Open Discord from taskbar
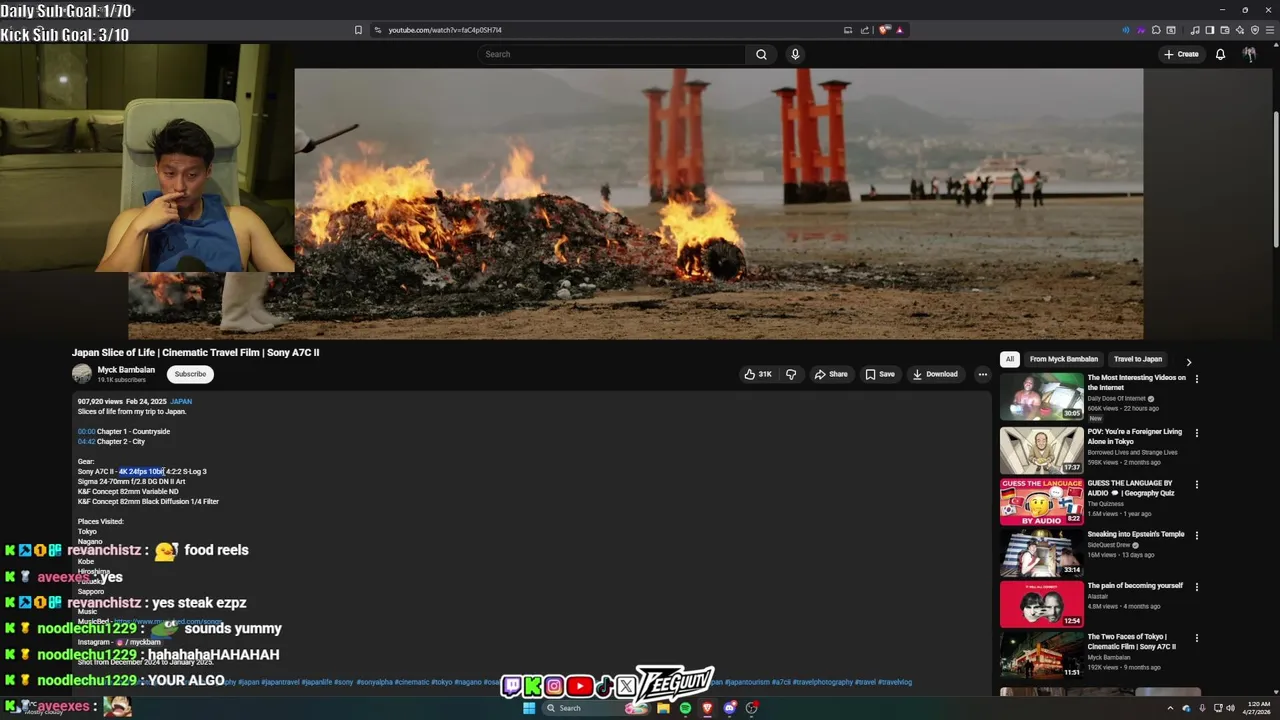The height and width of the screenshot is (720, 1280). pyautogui.click(x=730, y=708)
